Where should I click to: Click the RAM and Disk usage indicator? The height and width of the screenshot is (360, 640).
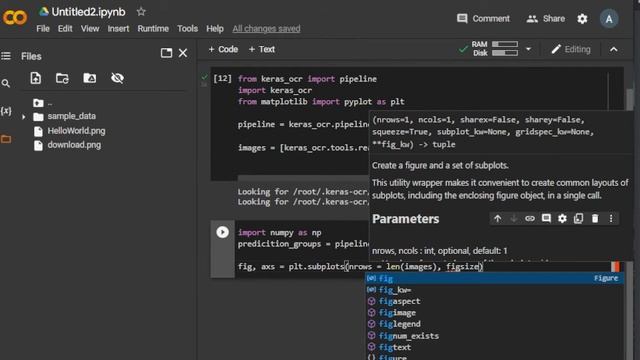pyautogui.click(x=495, y=49)
